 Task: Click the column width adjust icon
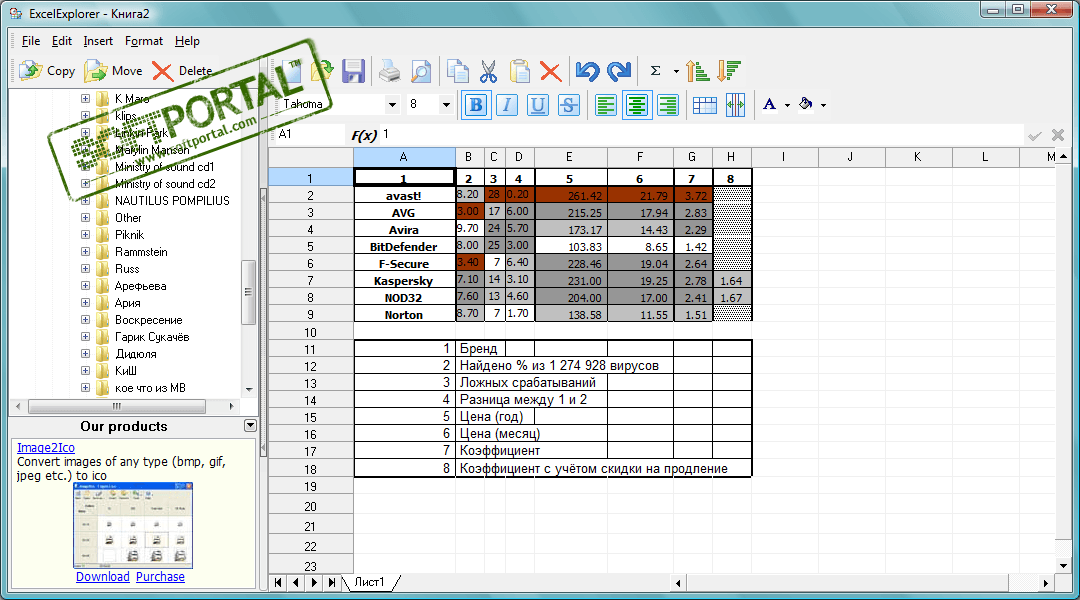736,105
